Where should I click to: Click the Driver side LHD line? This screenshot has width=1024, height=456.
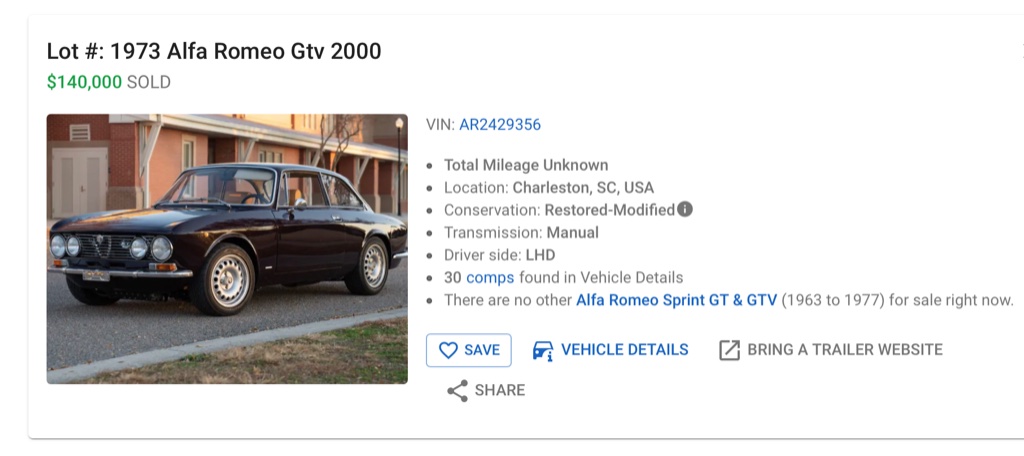coord(499,255)
